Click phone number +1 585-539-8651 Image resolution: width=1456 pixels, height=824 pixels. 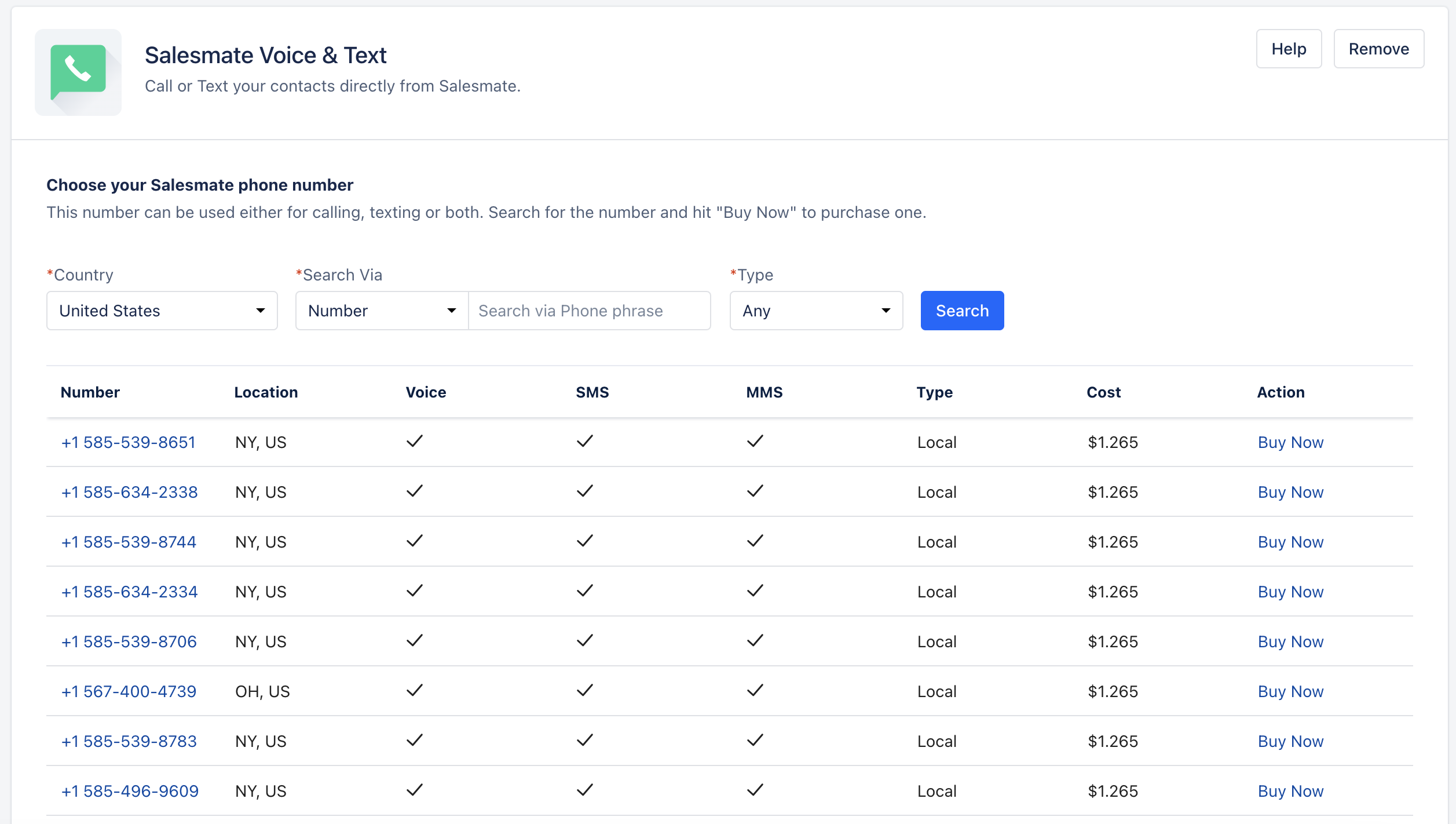129,442
